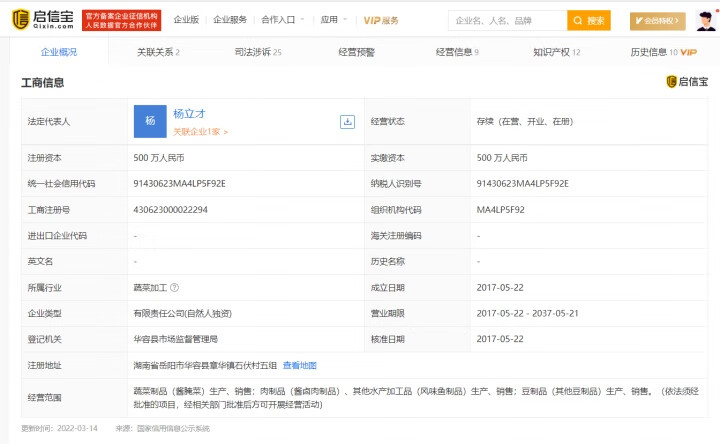This screenshot has width=720, height=444.
Task: Open the 关联企业1家 link
Action: pos(200,132)
